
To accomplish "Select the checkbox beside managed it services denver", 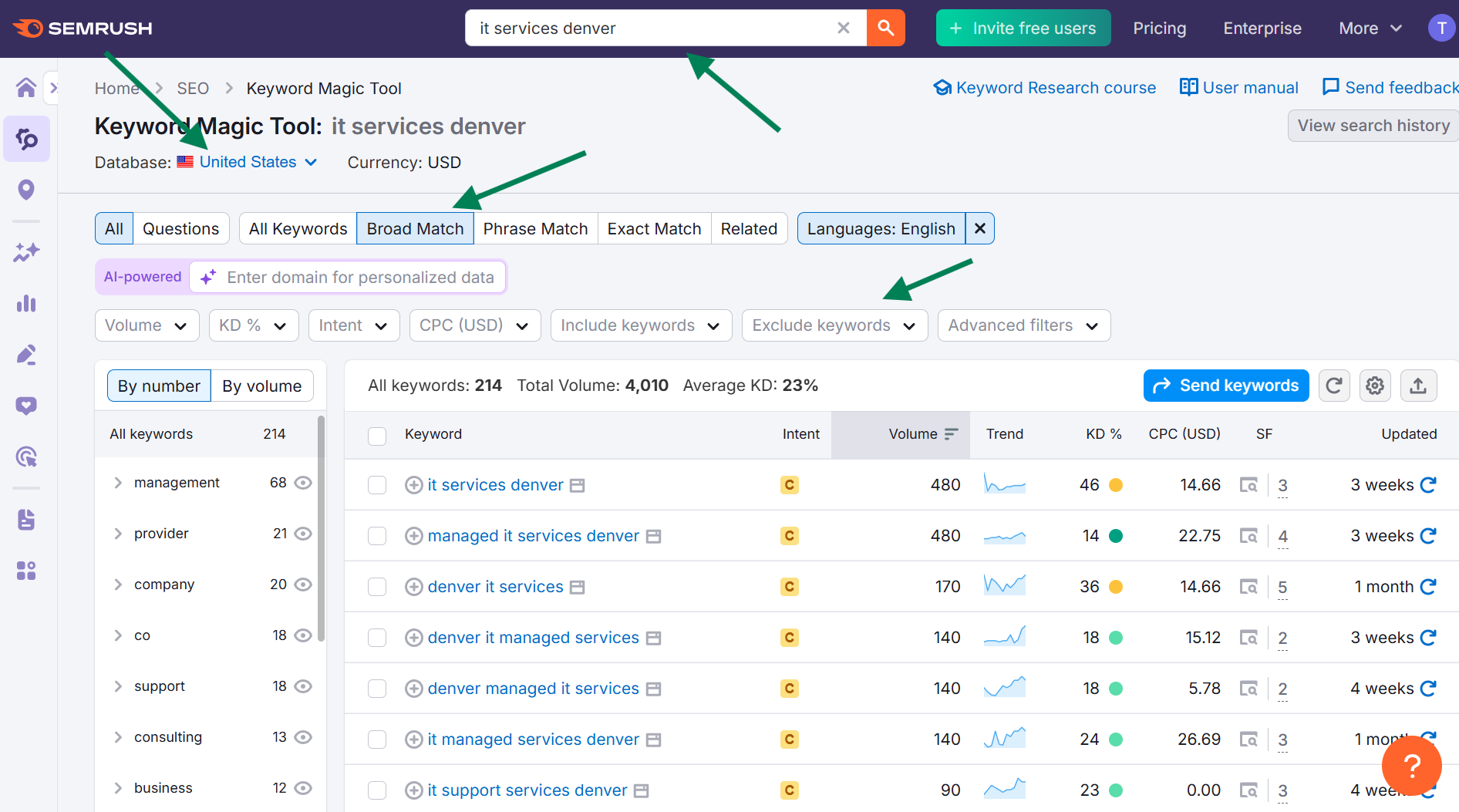I will pos(377,535).
